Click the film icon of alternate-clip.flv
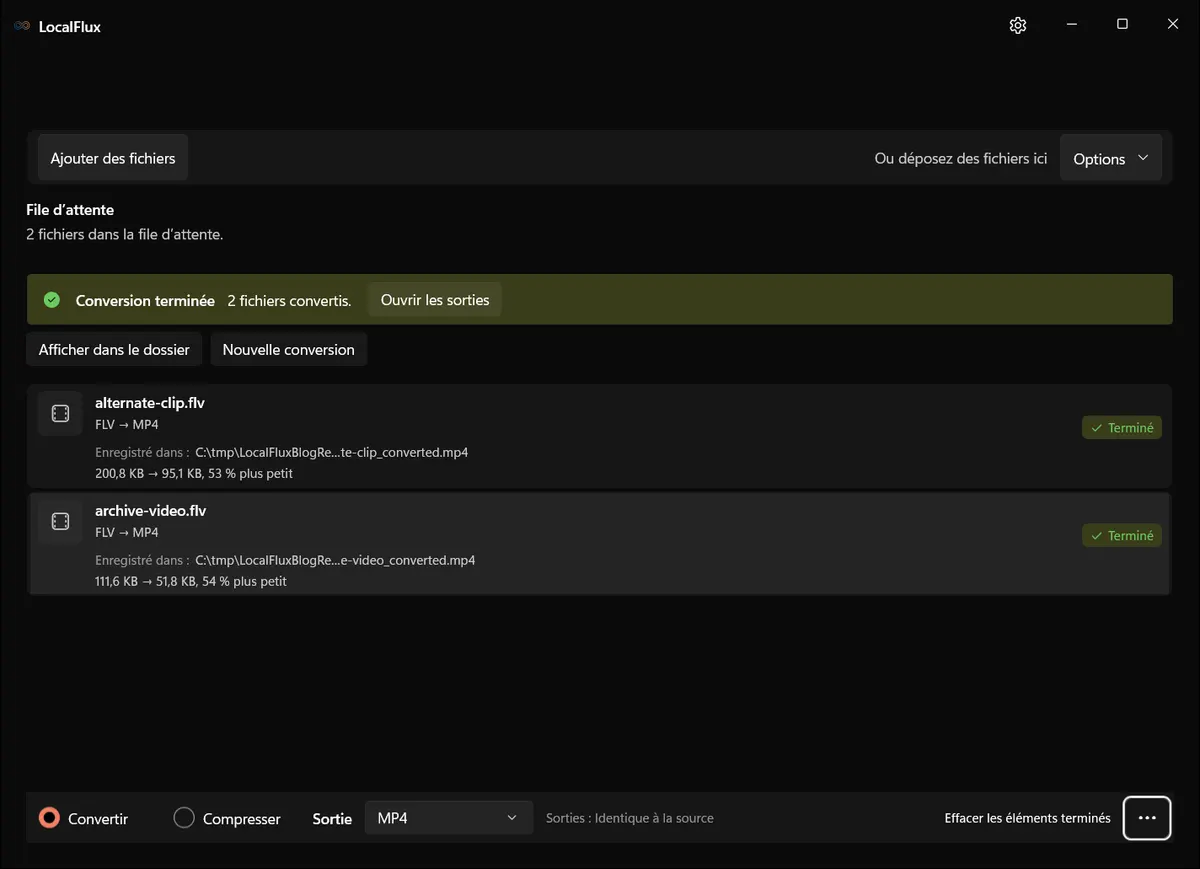Image resolution: width=1200 pixels, height=869 pixels. point(60,414)
